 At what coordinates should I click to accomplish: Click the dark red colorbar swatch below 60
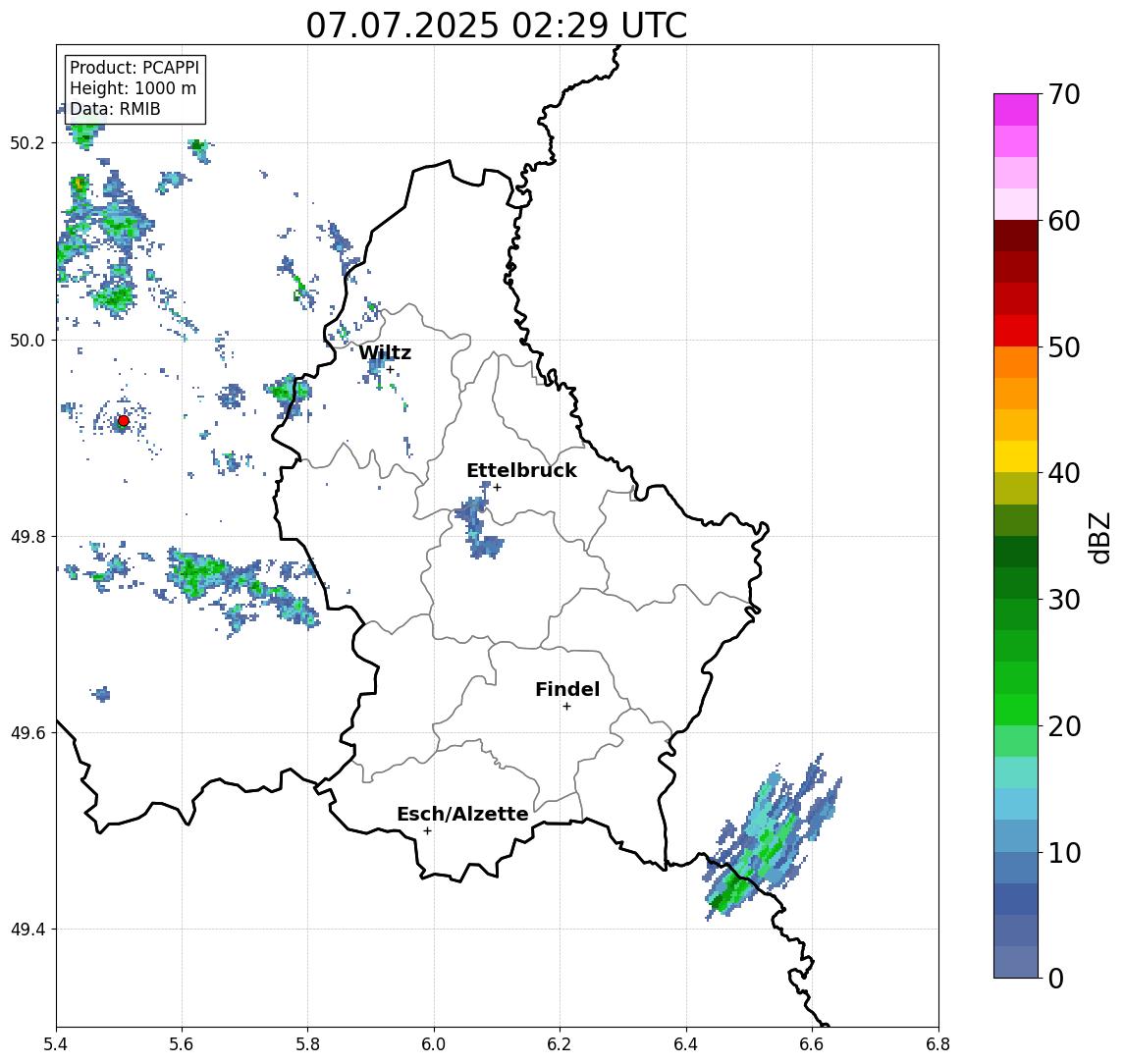tap(1016, 236)
